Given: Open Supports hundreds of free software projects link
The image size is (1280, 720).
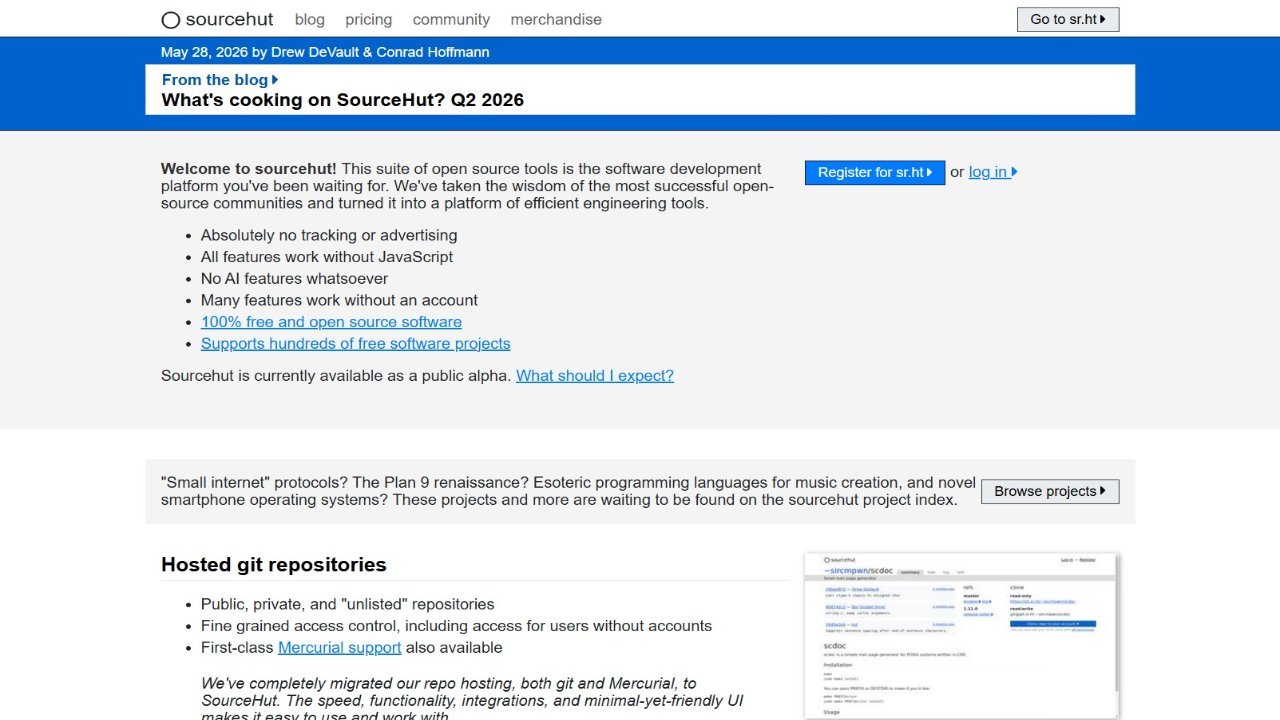Looking at the screenshot, I should pos(356,344).
